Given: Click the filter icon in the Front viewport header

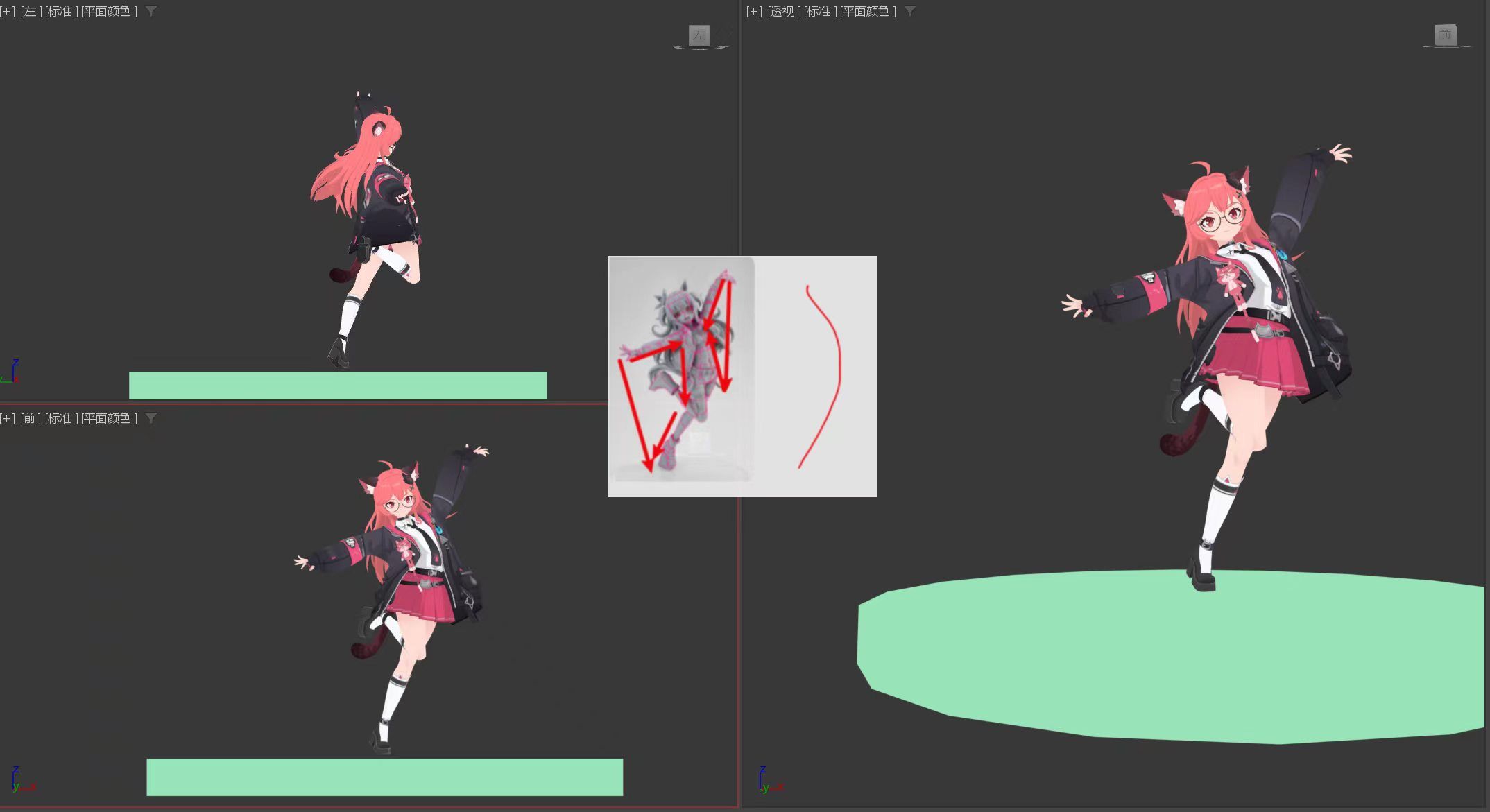Looking at the screenshot, I should point(151,418).
